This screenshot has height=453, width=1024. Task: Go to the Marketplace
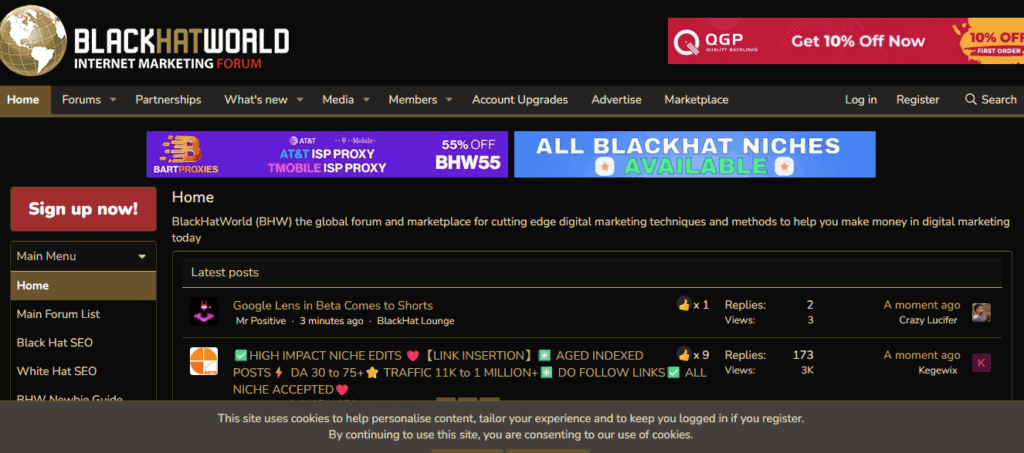click(x=696, y=100)
